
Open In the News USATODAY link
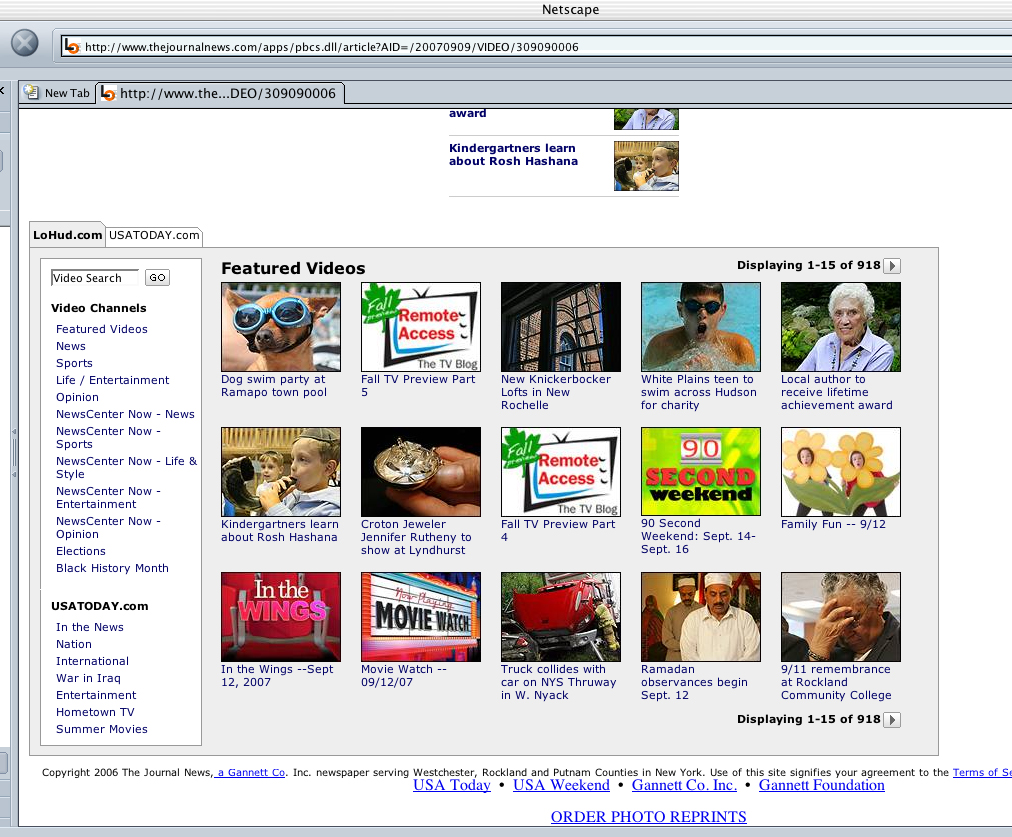coord(90,627)
